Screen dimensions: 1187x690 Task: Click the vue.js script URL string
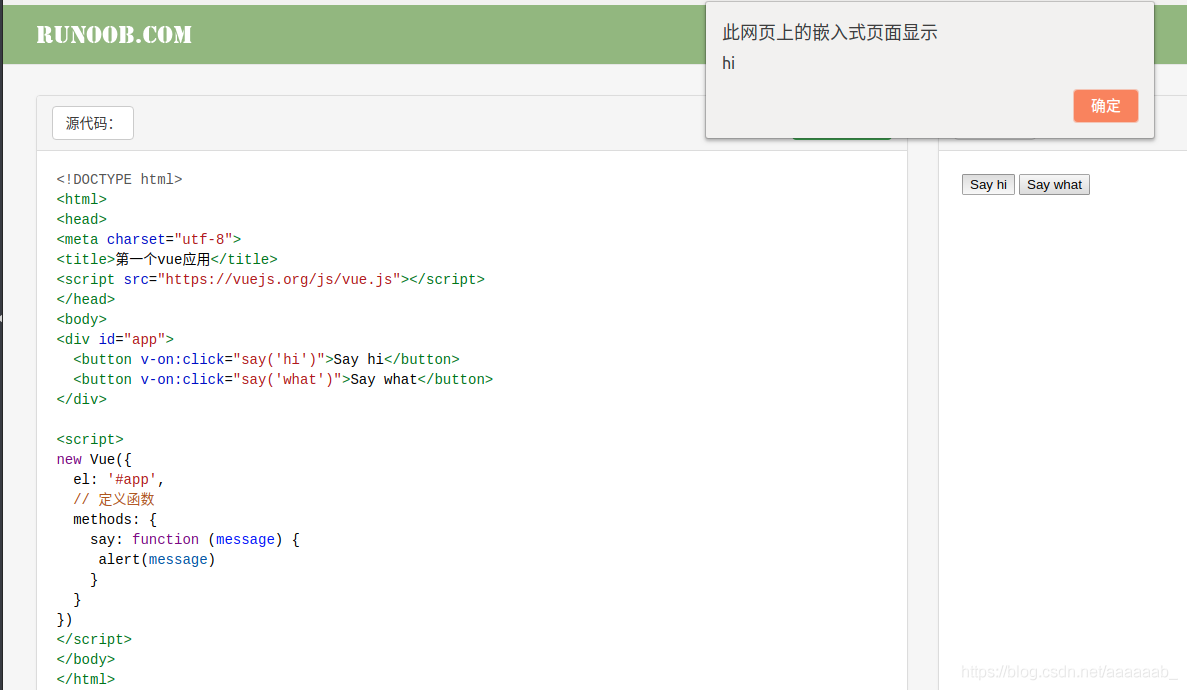[x=279, y=280]
